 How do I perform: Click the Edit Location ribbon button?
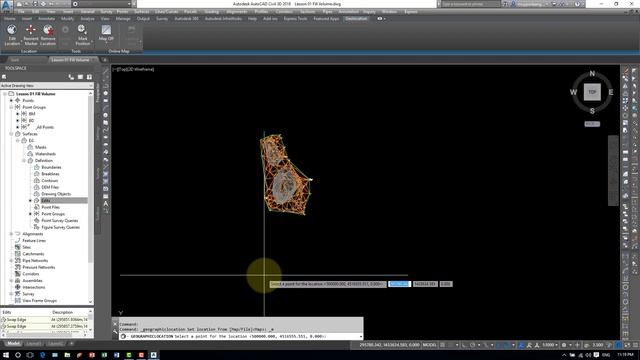(x=12, y=35)
